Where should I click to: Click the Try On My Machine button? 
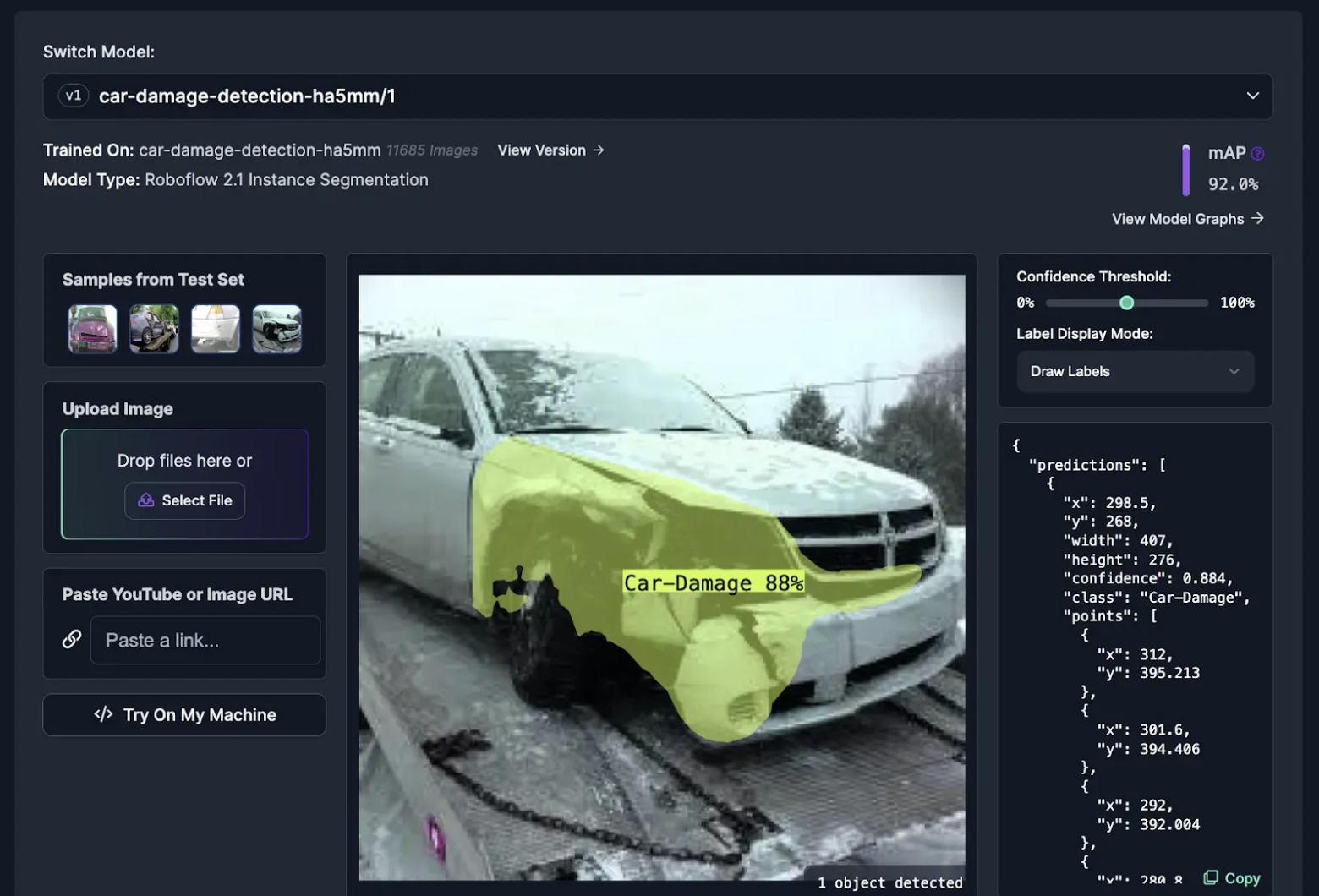pos(184,714)
